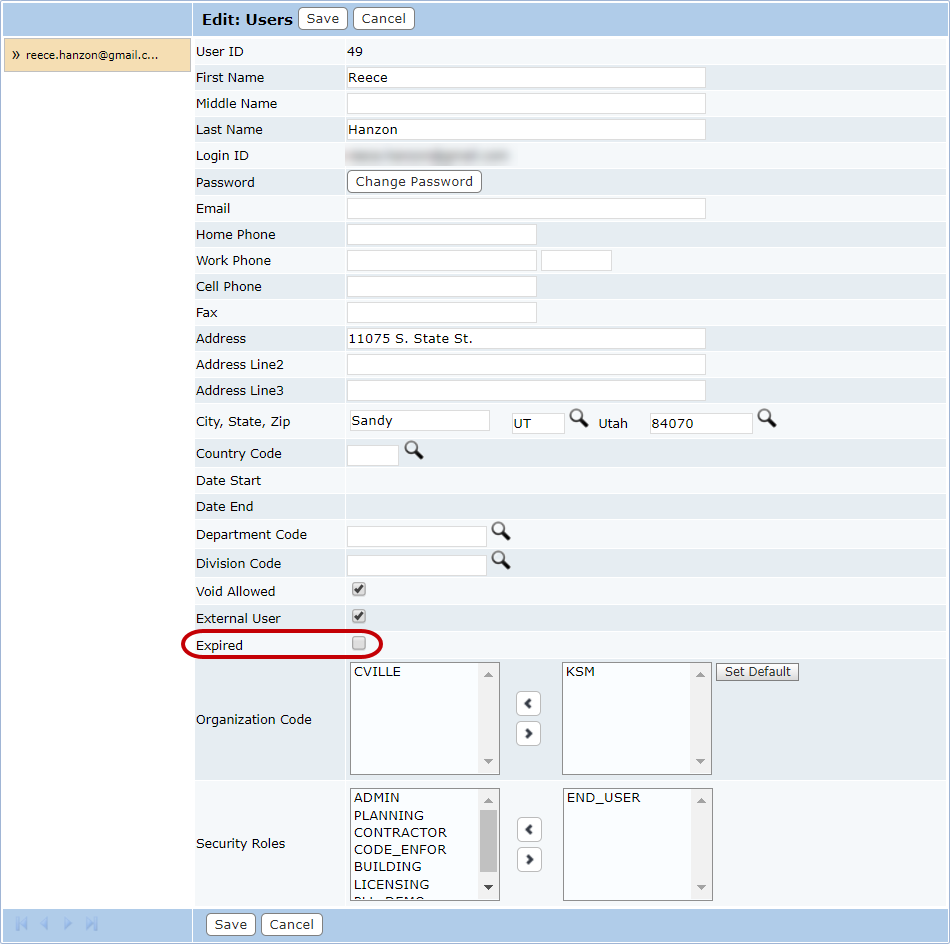Move organization code left with arrow button
950x944 pixels.
(x=529, y=704)
